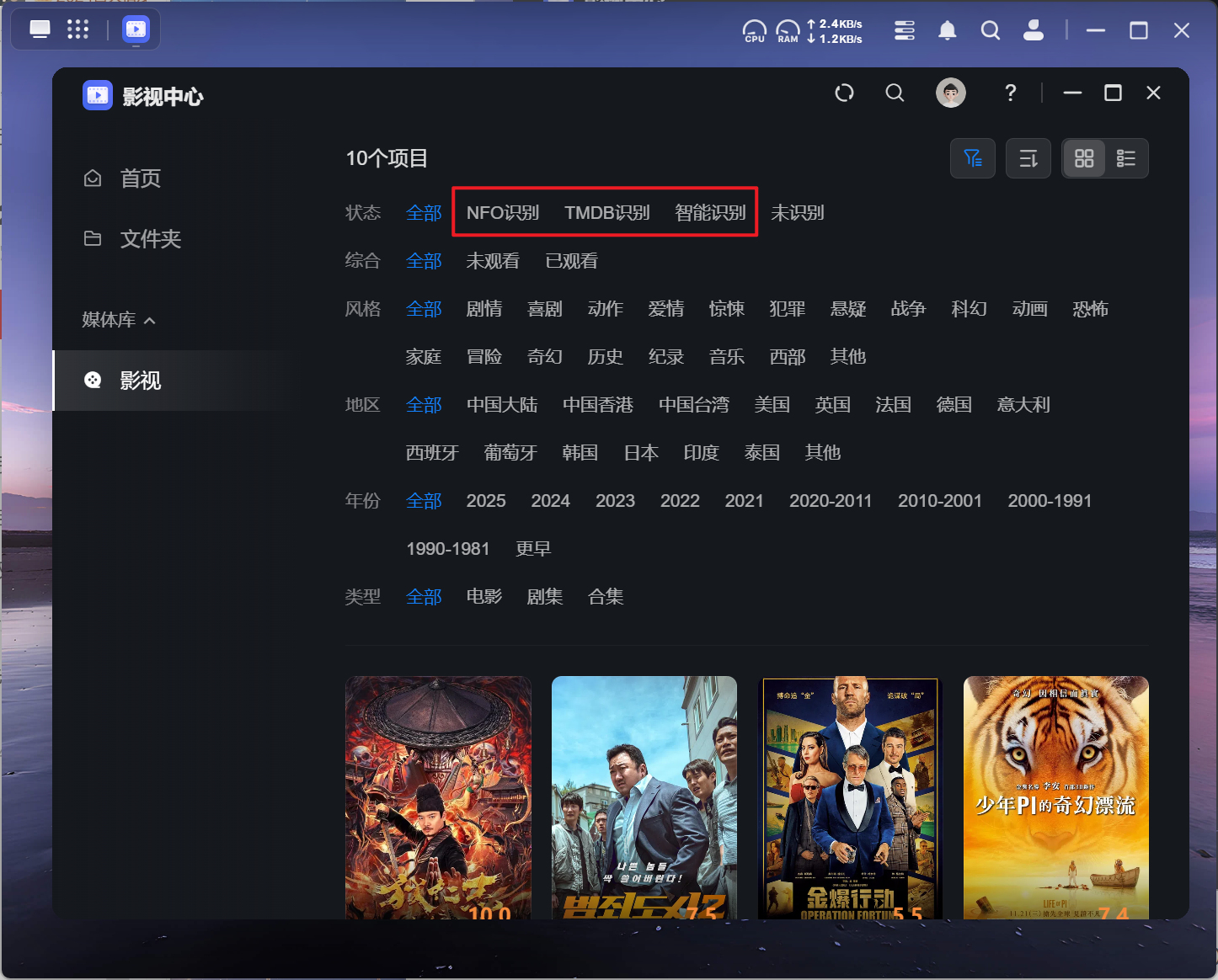Filter year by 1990-1981
Image resolution: width=1218 pixels, height=980 pixels.
[x=448, y=549]
